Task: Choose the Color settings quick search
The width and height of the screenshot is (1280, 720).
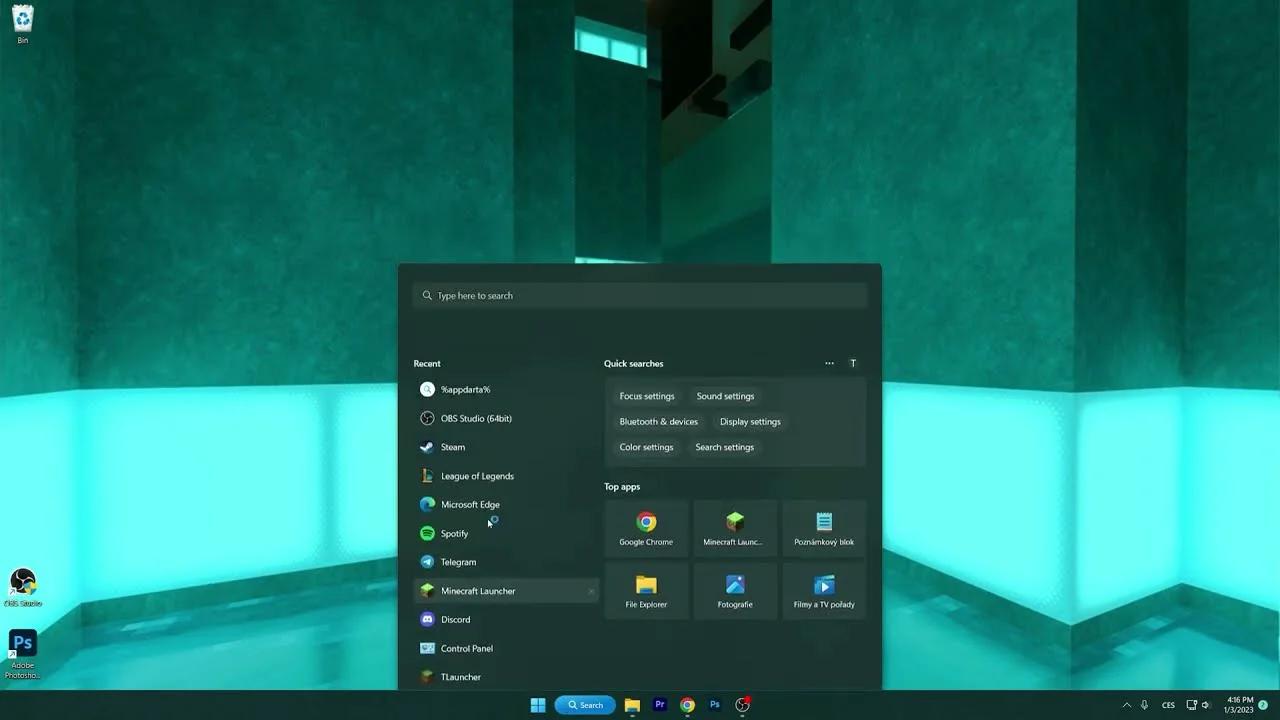Action: pos(646,447)
